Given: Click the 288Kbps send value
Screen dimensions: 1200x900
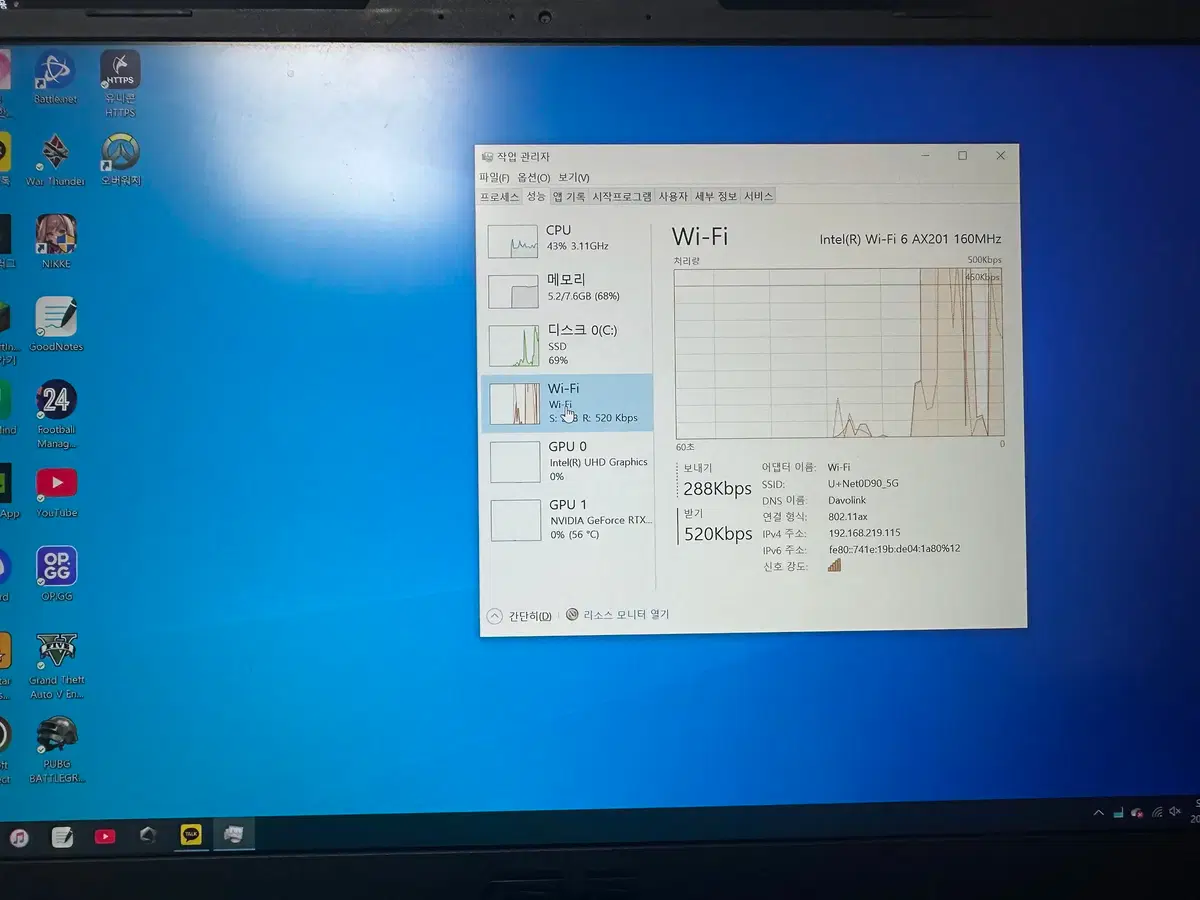Looking at the screenshot, I should (717, 489).
